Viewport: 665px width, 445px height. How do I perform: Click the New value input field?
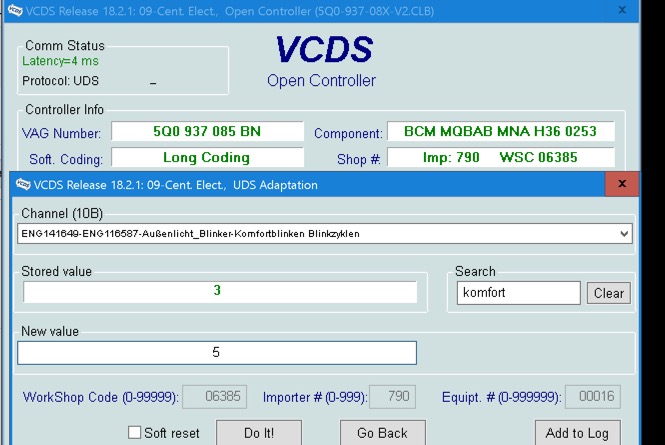click(217, 352)
